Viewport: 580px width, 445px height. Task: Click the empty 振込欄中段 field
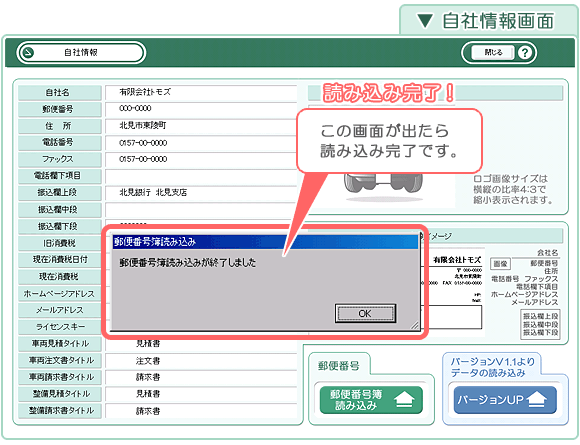[x=201, y=210]
